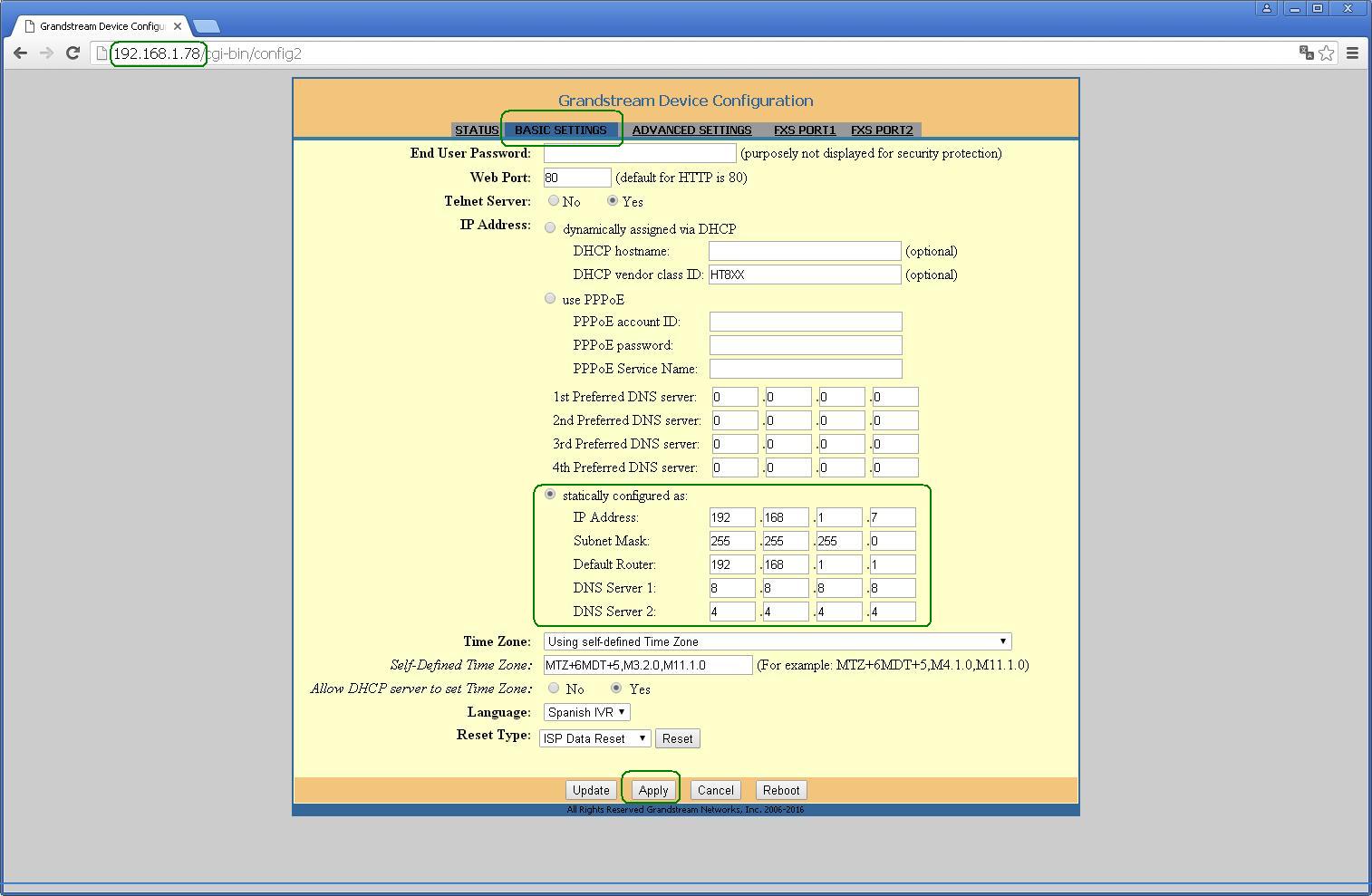Screen dimensions: 1372x896
Task: Click first octet of DNS Server 2
Action: 732,612
